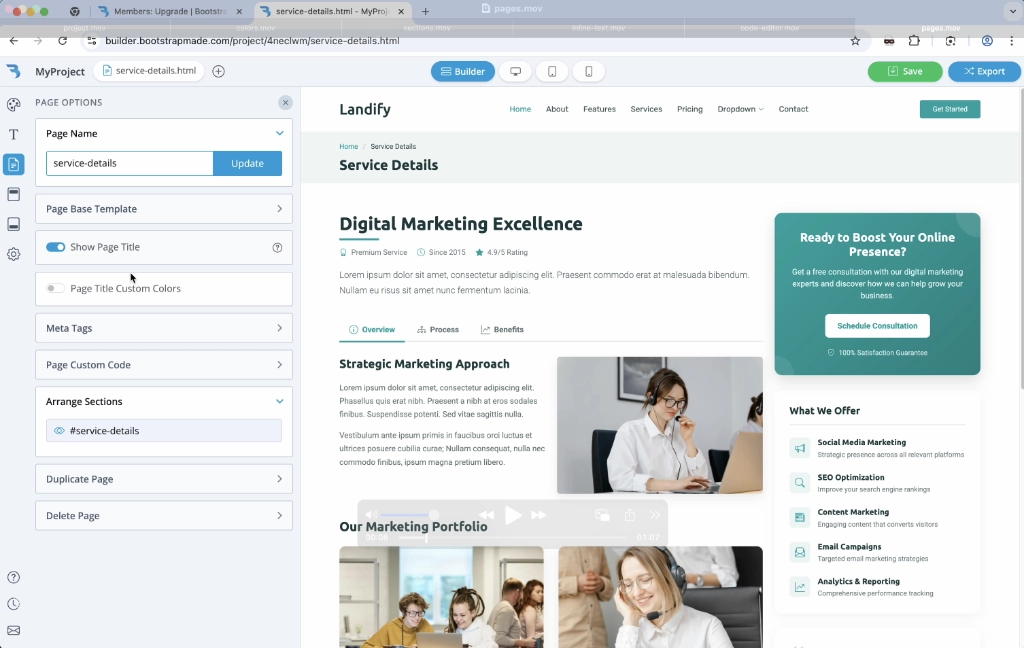Click the Email Campaigns envelope icon
This screenshot has height=648, width=1024.
[799, 552]
